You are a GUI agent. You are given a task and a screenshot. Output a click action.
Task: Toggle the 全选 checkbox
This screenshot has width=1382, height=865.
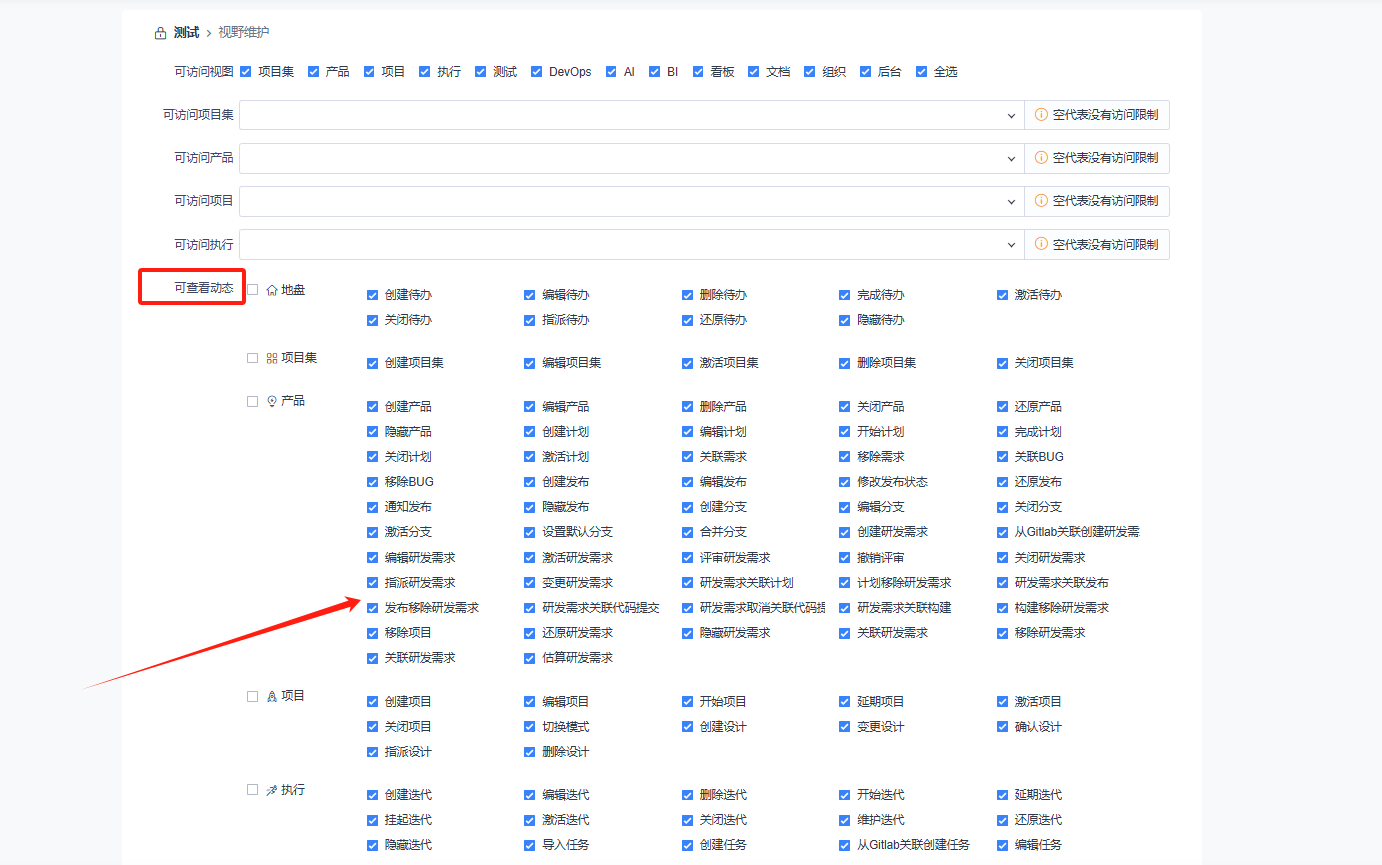[x=922, y=71]
